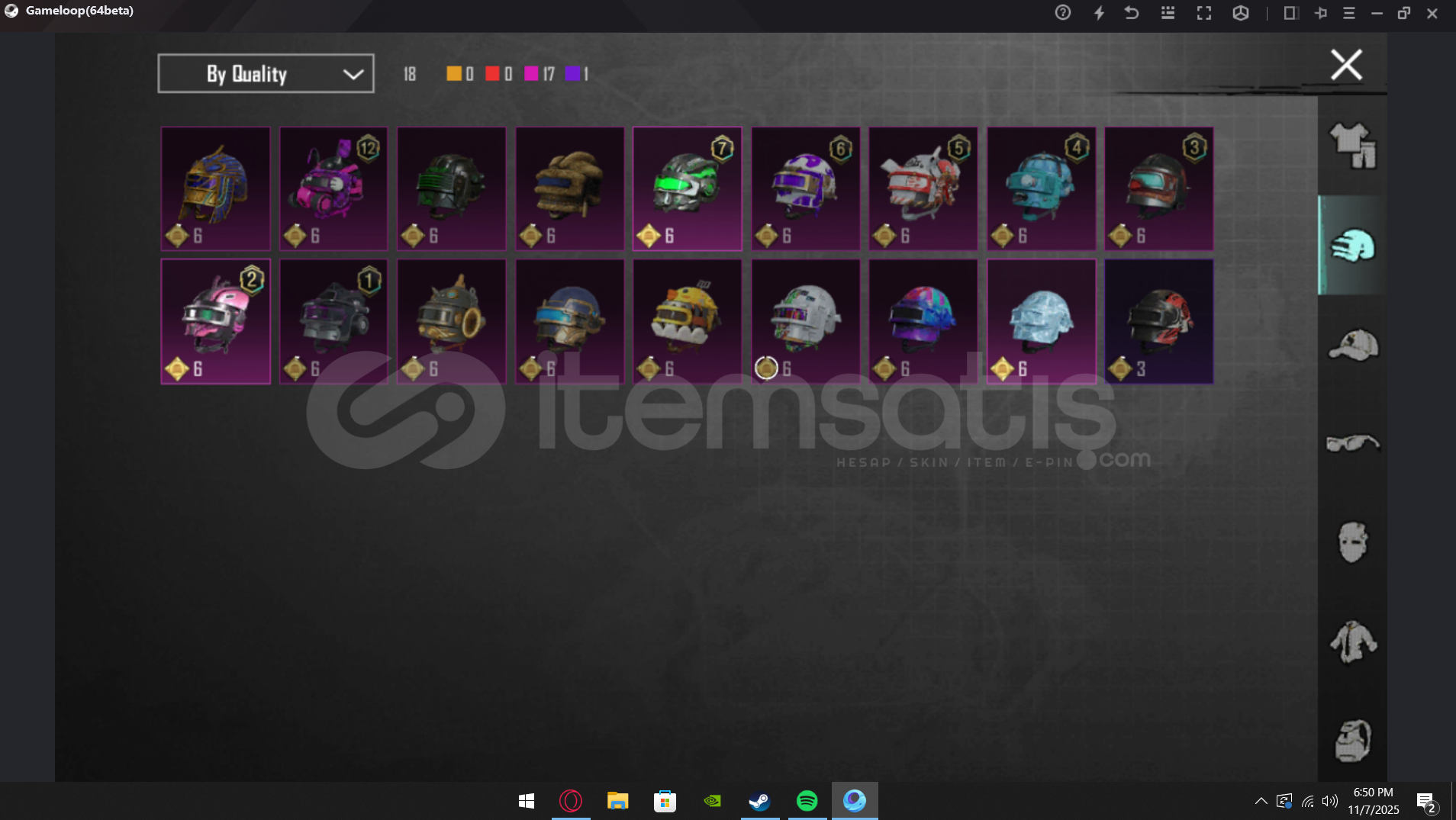This screenshot has height=820, width=1456.
Task: Click the Gameloop help question mark icon
Action: point(1062,13)
